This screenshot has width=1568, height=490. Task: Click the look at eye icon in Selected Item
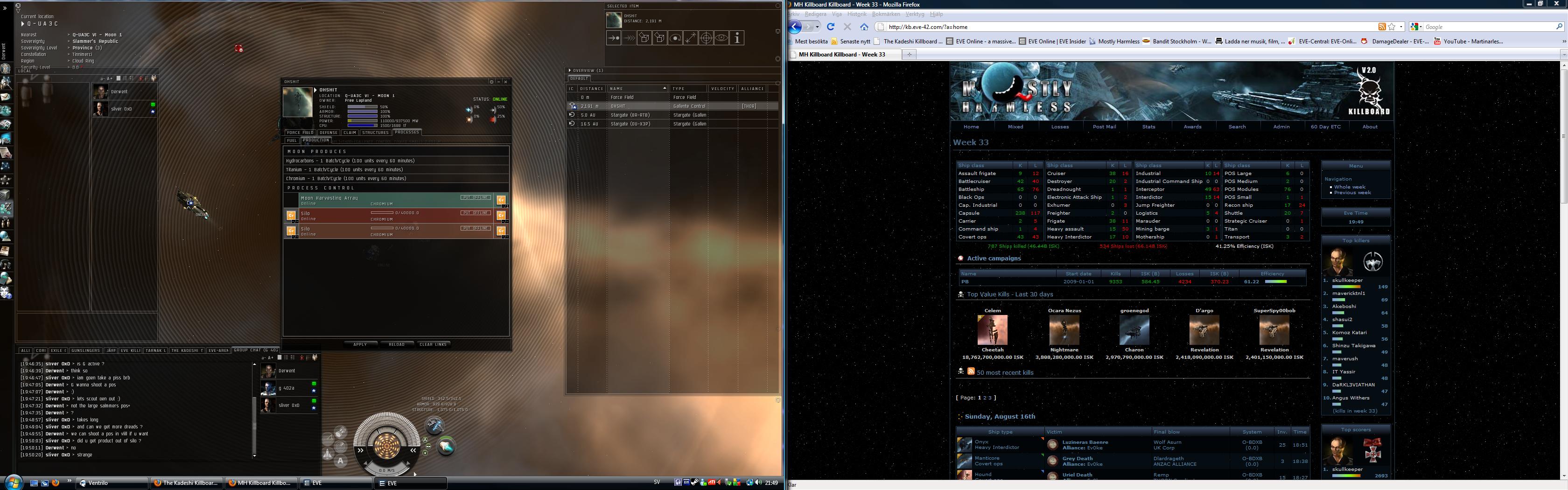(721, 38)
